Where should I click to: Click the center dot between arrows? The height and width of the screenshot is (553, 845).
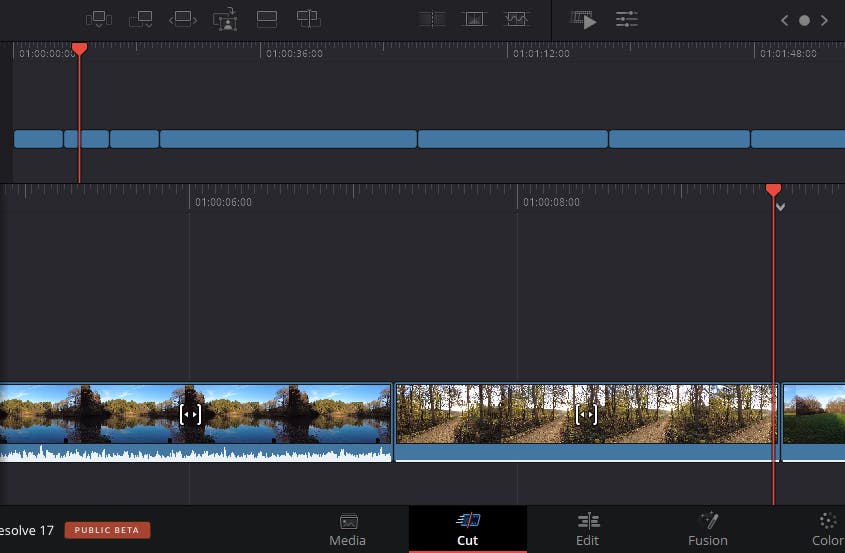click(804, 20)
